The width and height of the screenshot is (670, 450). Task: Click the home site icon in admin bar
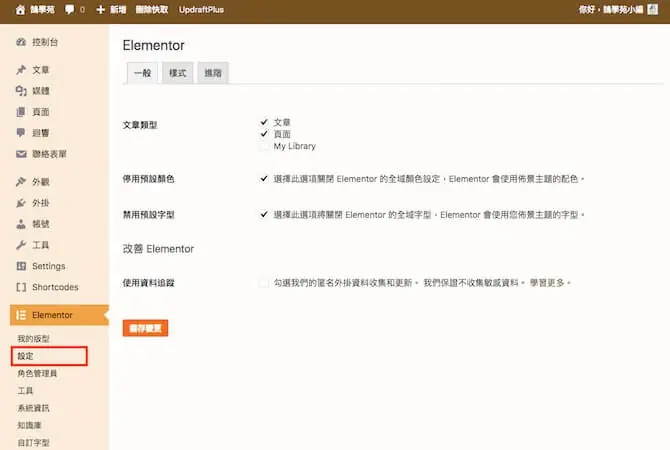20,10
